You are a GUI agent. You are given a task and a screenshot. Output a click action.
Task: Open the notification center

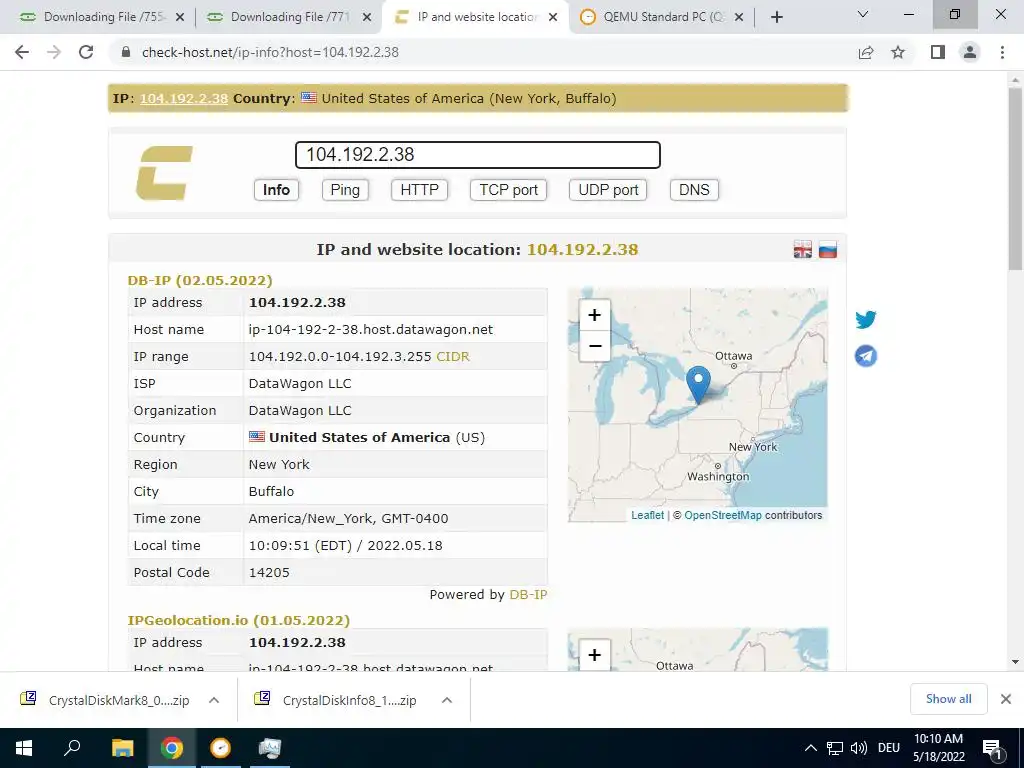(x=993, y=748)
